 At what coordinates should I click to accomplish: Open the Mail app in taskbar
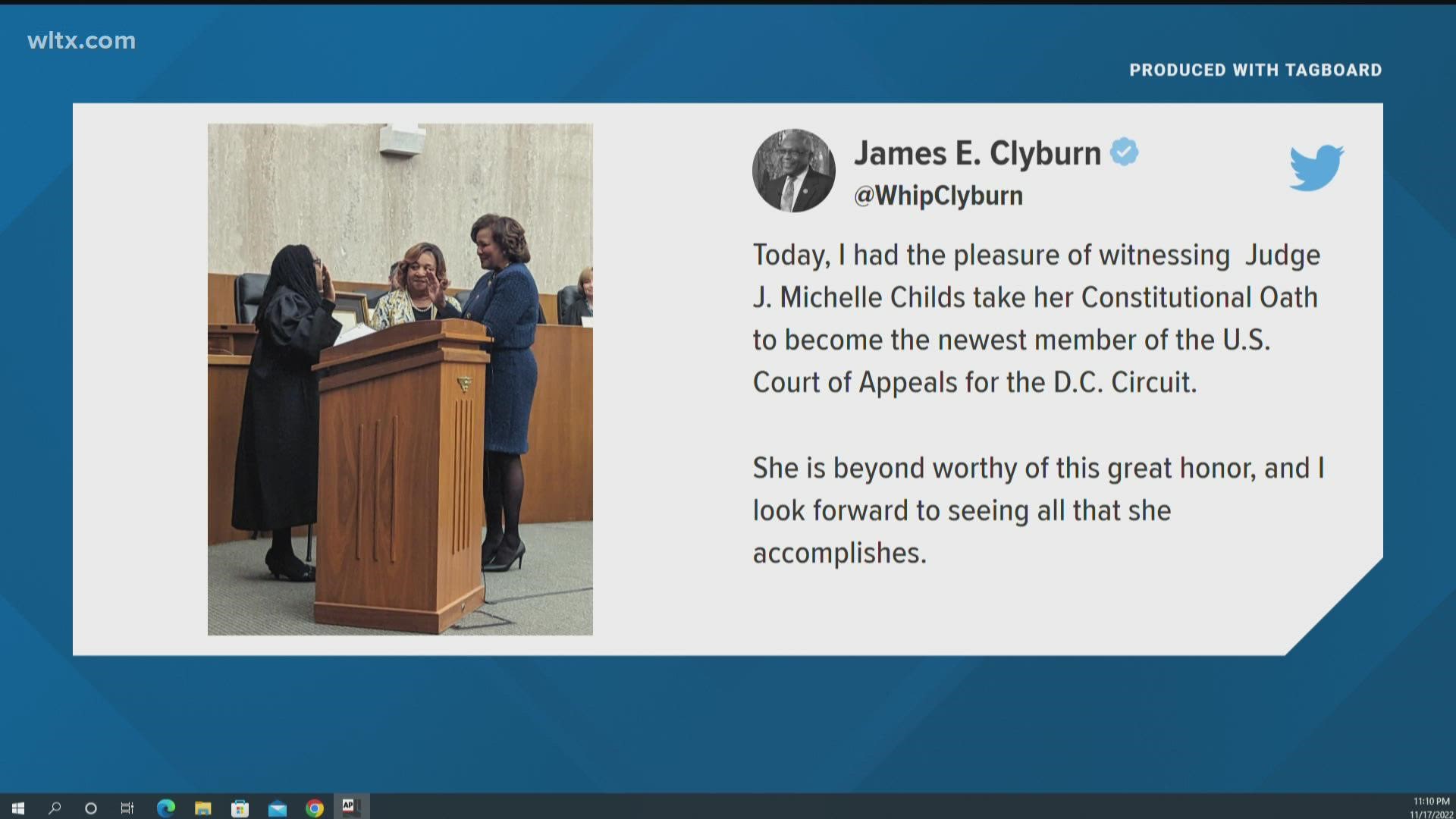pos(278,809)
